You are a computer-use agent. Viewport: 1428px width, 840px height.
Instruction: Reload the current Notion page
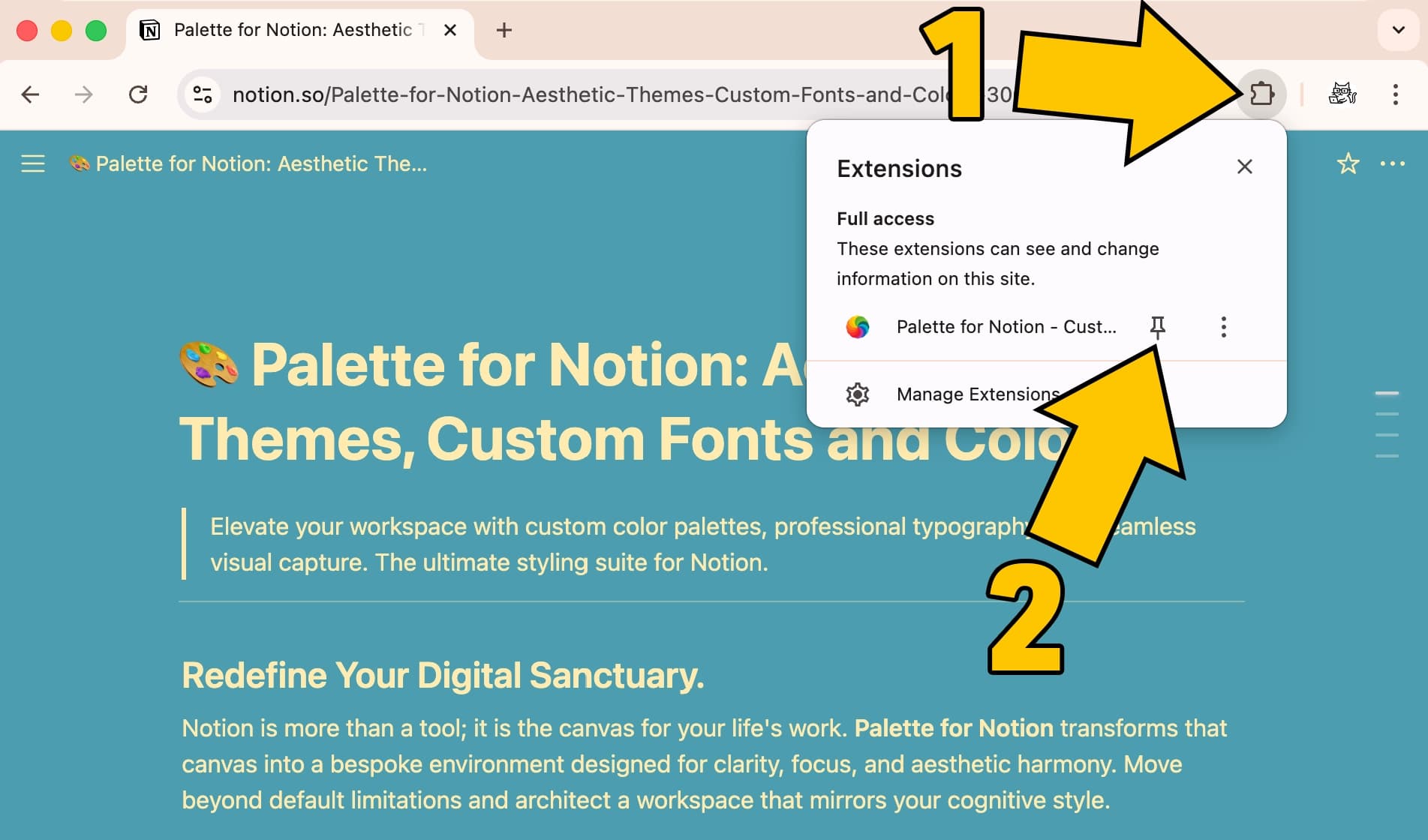pos(139,94)
